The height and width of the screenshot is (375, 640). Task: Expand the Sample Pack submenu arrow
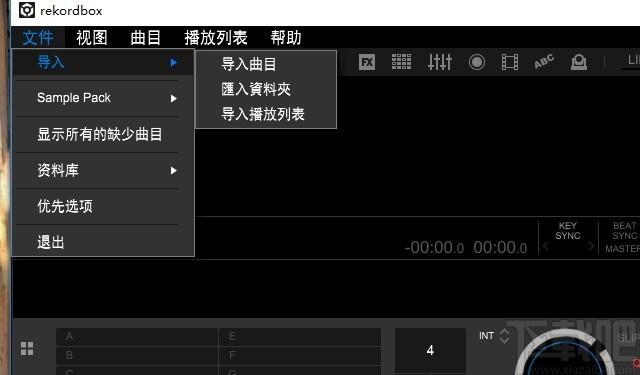tap(174, 98)
